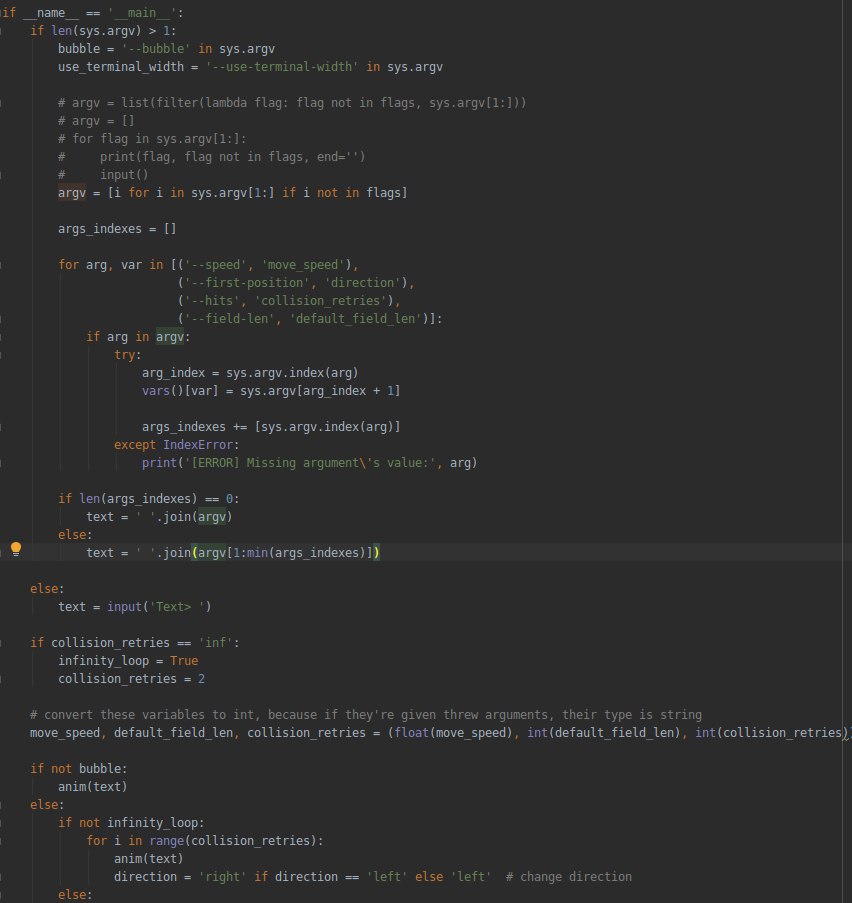The height and width of the screenshot is (903, 852).
Task: Click the "# convert these variables to int" comment
Action: pos(366,715)
